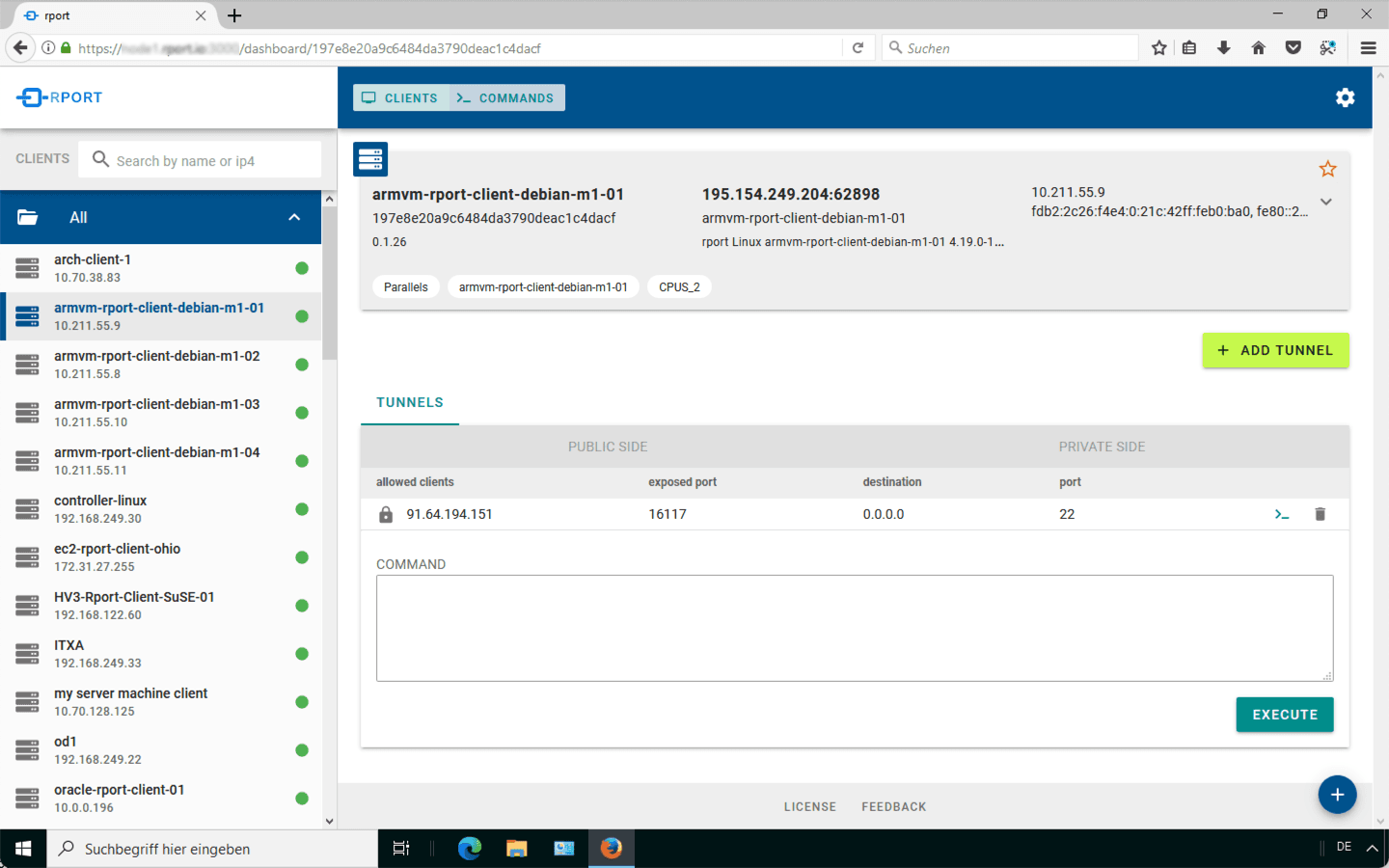
Task: Click the RPORT logo
Action: click(60, 97)
